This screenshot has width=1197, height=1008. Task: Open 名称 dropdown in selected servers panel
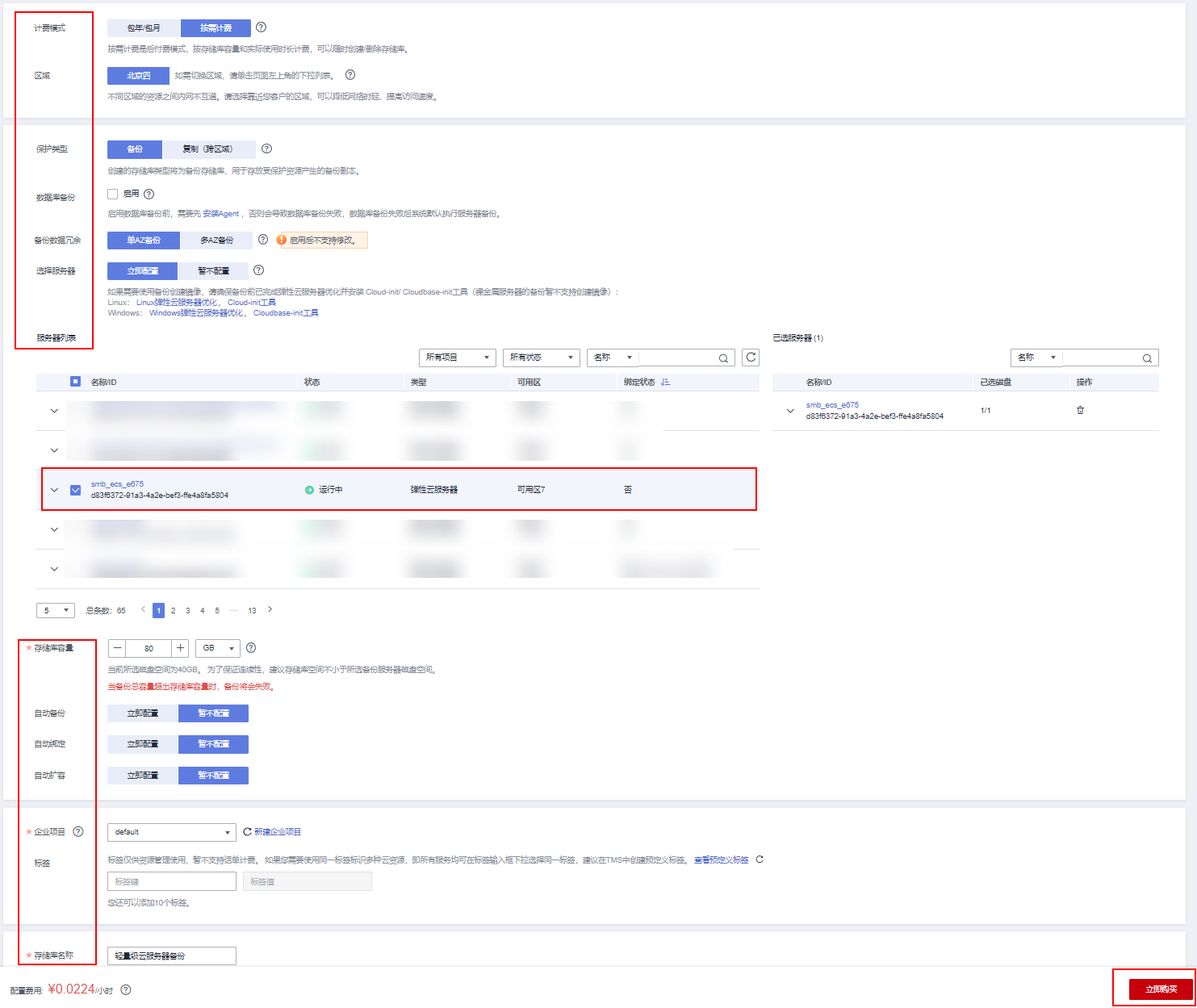(1036, 358)
